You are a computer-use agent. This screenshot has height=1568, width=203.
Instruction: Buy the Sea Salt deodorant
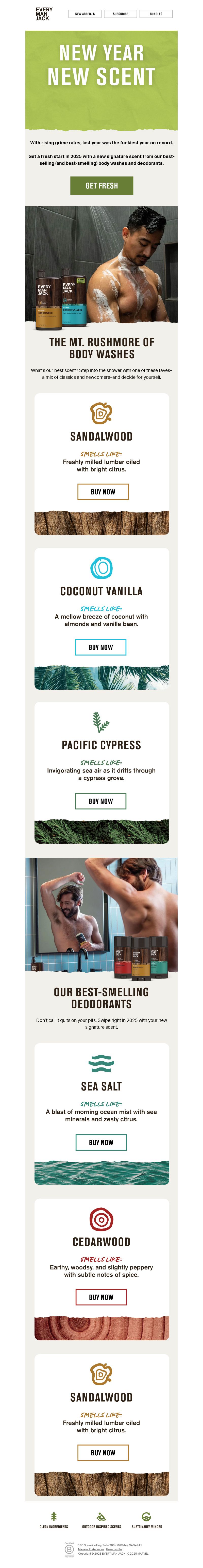101,1143
